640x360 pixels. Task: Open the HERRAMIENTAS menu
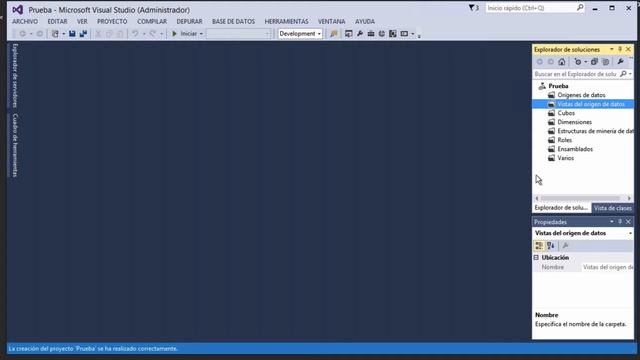click(x=286, y=21)
